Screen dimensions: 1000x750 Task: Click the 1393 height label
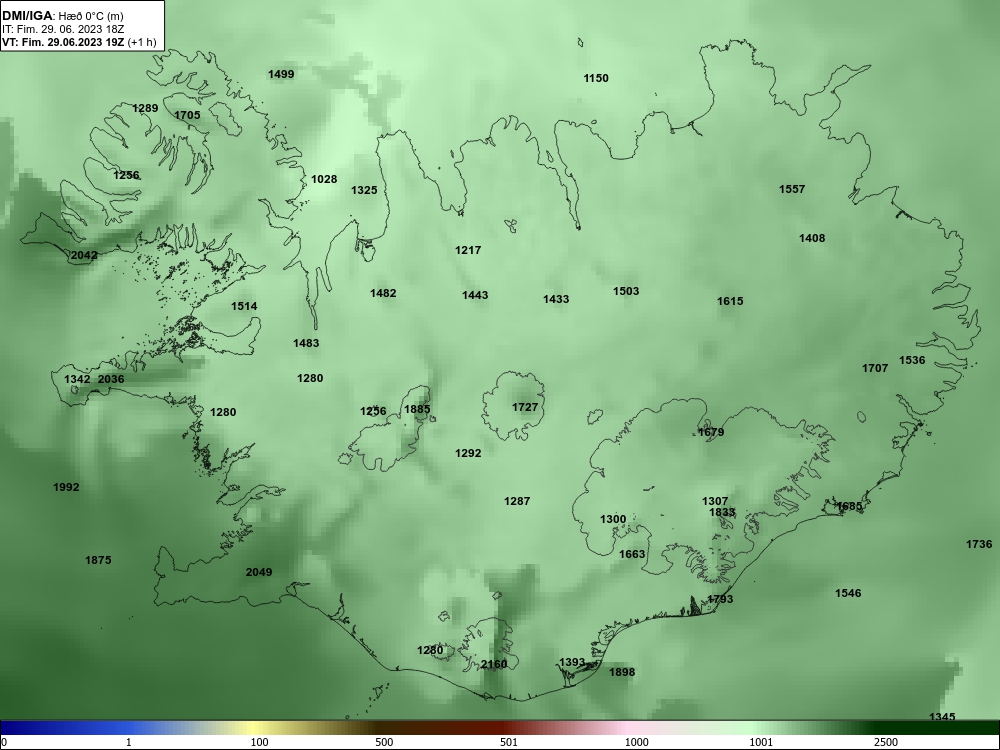coord(572,662)
